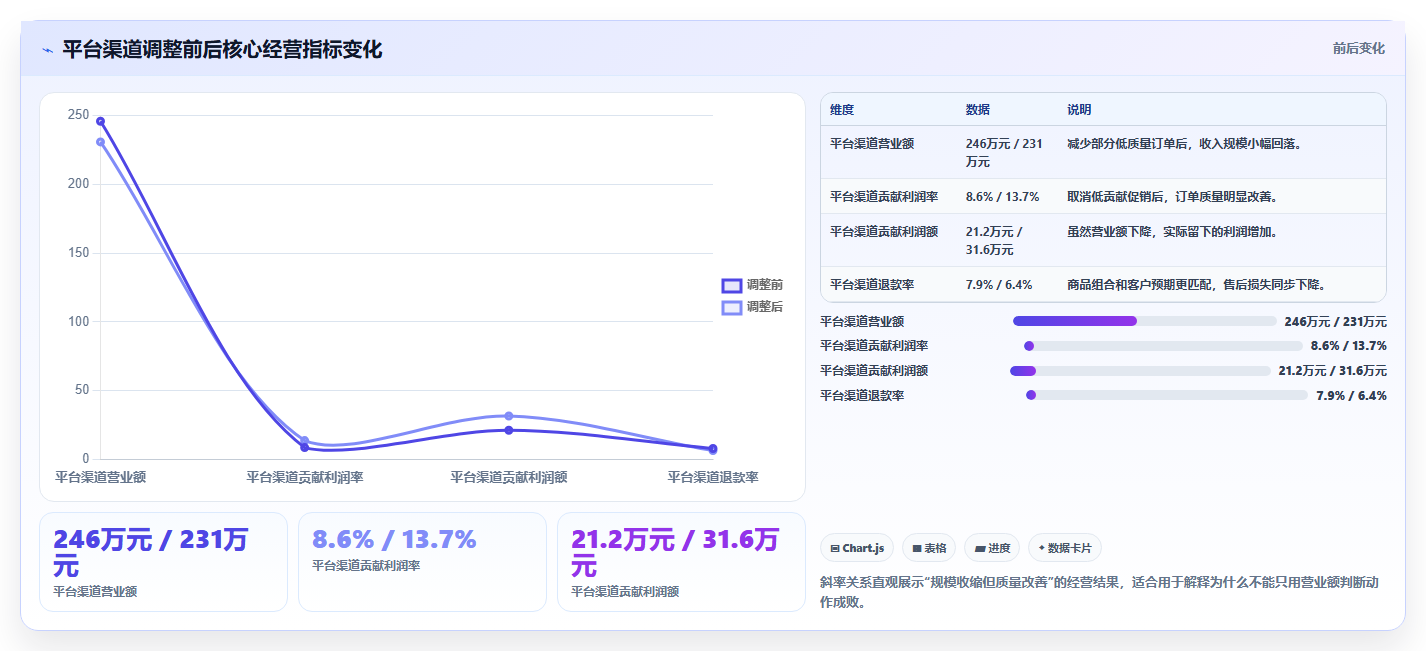Toggle the 调整后 series via legend label
Viewport: 1426px width, 651px height.
(765, 307)
